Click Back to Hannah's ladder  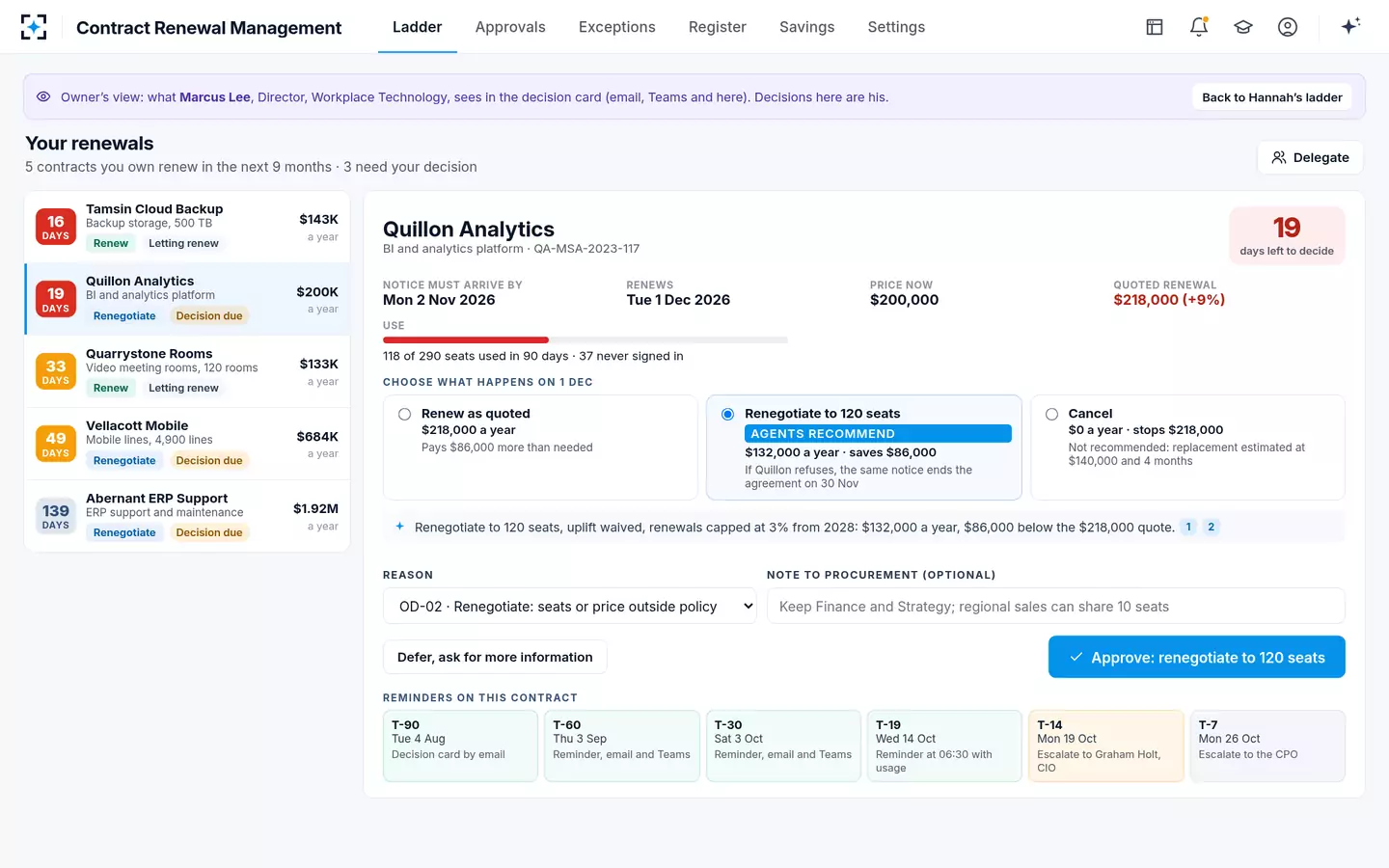(x=1272, y=97)
